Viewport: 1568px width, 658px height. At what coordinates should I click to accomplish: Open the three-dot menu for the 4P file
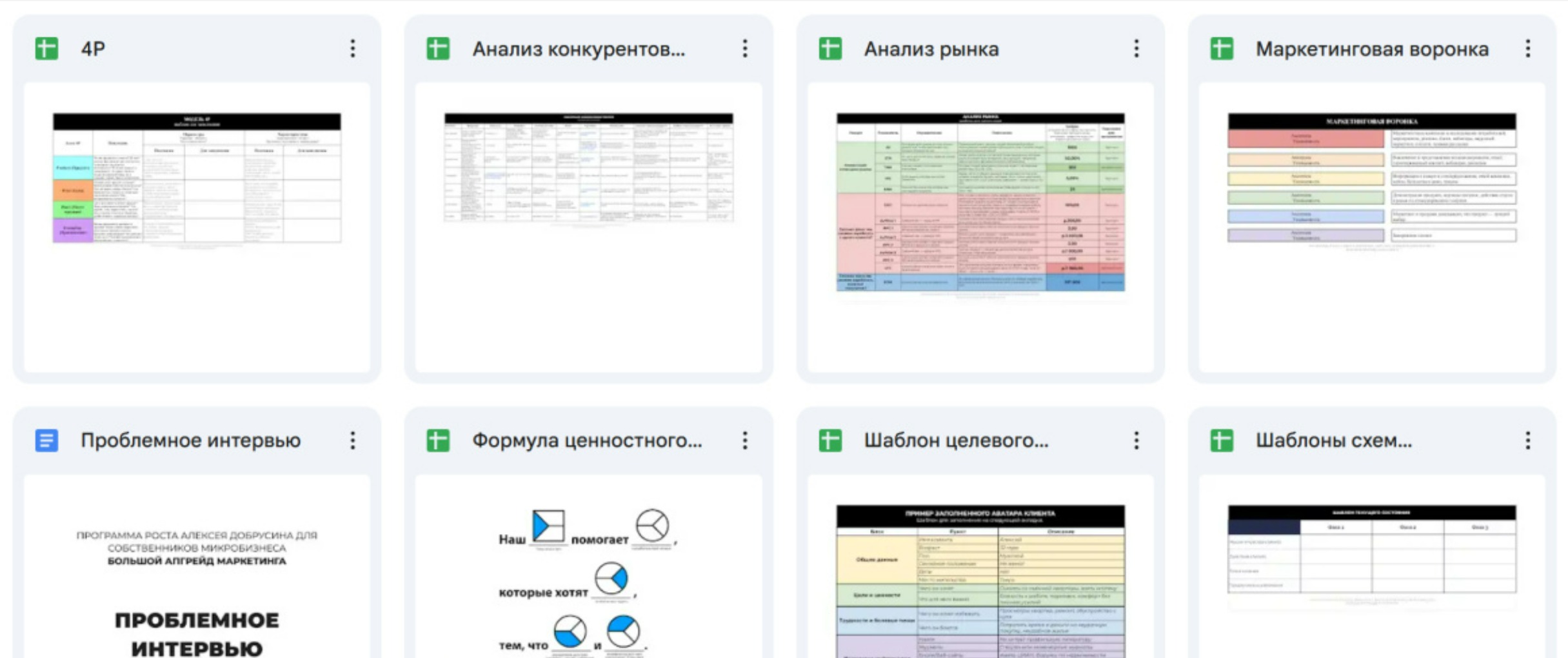[x=353, y=49]
